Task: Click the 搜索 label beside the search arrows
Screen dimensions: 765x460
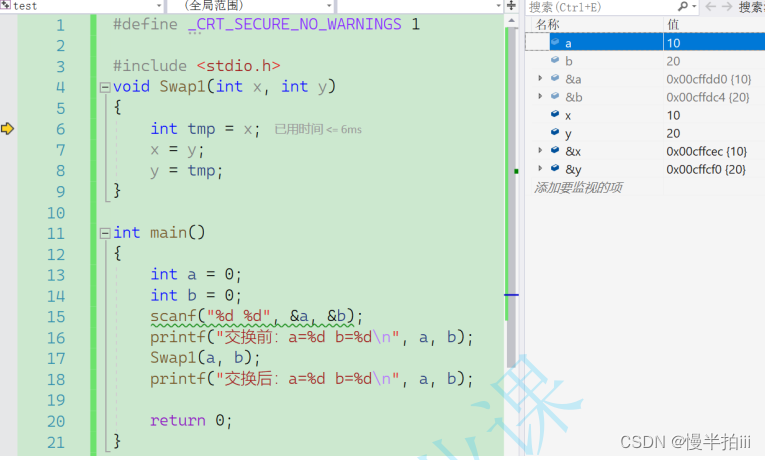Action: pyautogui.click(x=751, y=7)
